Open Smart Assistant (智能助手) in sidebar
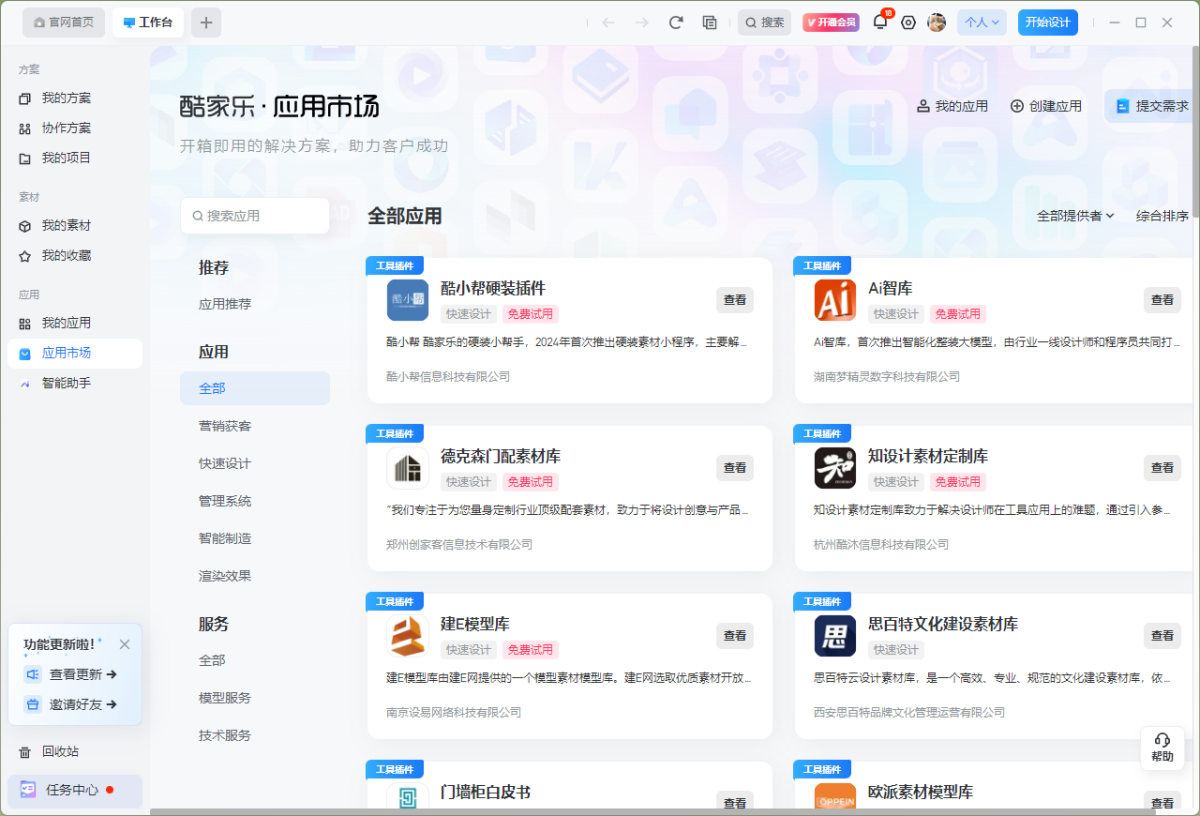Screen dimensions: 1200x816 click(66, 383)
